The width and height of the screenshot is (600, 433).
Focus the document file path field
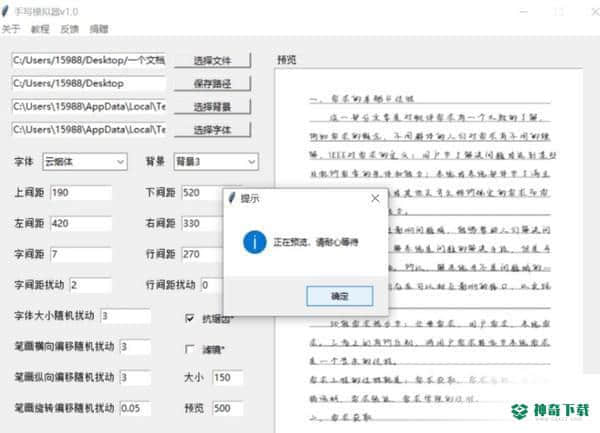pos(88,60)
